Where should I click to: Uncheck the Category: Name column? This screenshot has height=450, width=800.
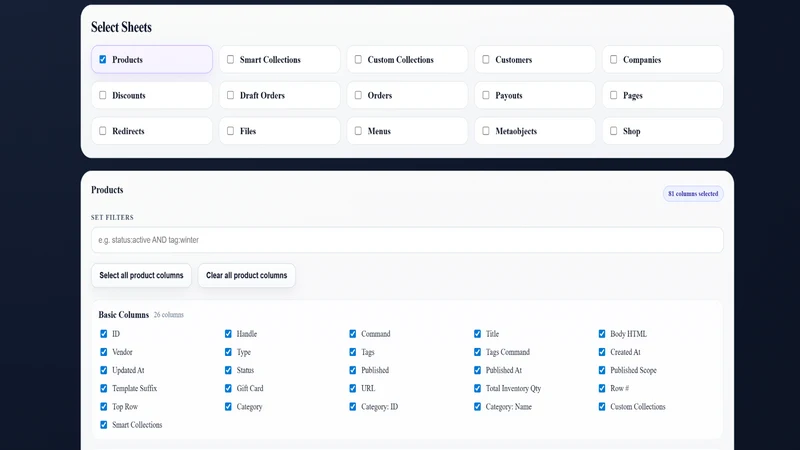pos(477,407)
